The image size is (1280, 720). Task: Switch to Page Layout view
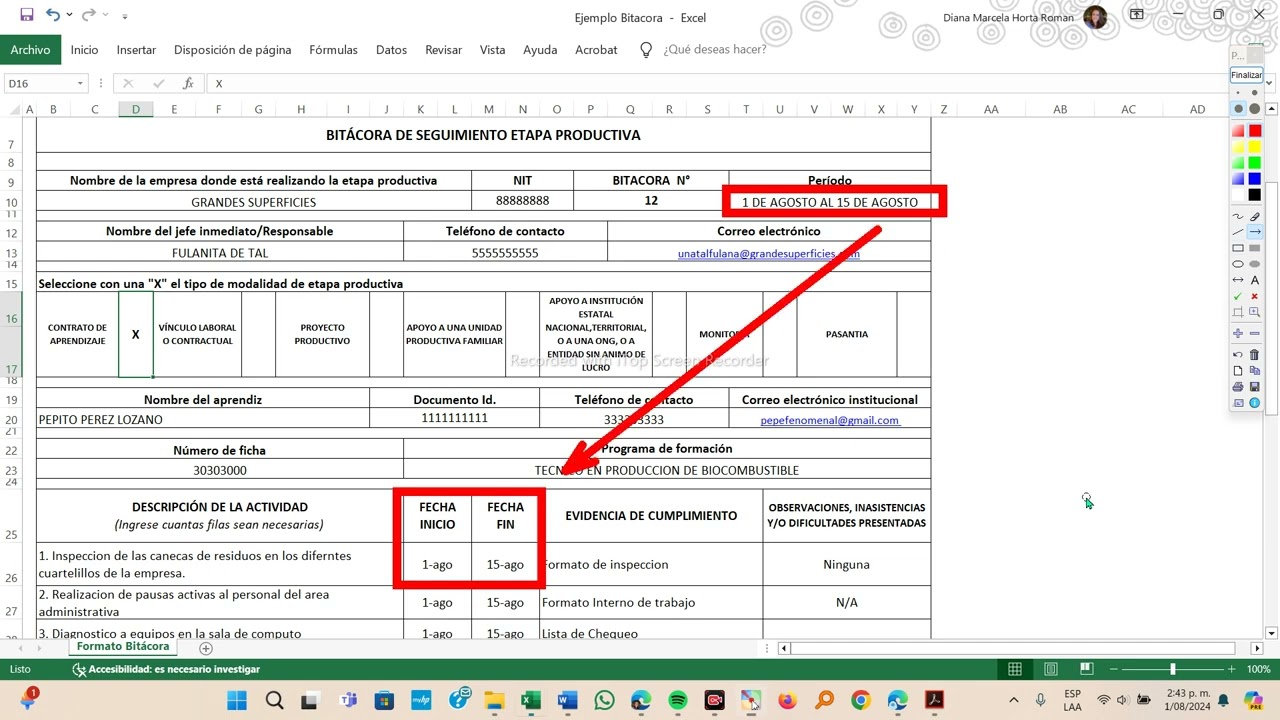coord(1051,669)
